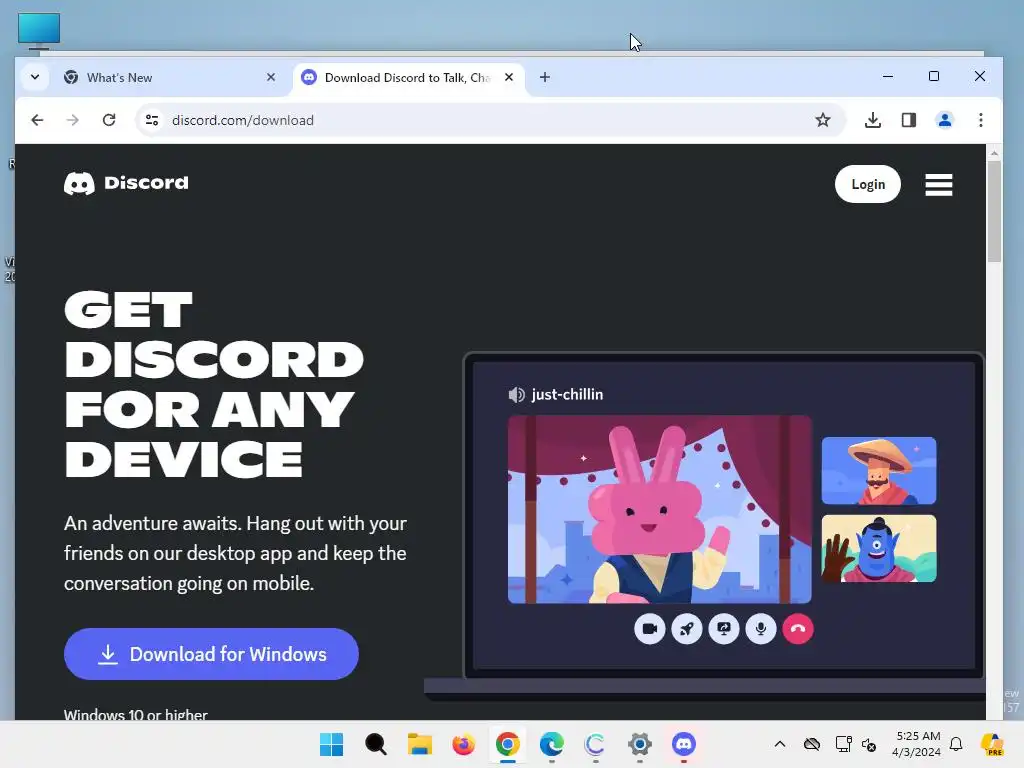Viewport: 1024px width, 768px height.
Task: Click the microphone icon in call controls
Action: coord(761,629)
